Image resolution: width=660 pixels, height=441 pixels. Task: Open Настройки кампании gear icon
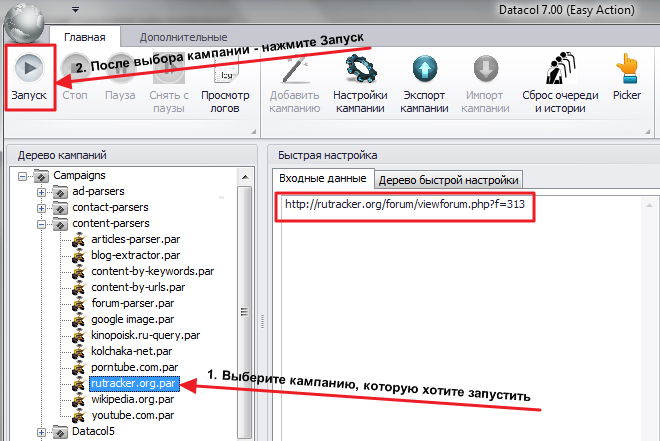tap(361, 68)
